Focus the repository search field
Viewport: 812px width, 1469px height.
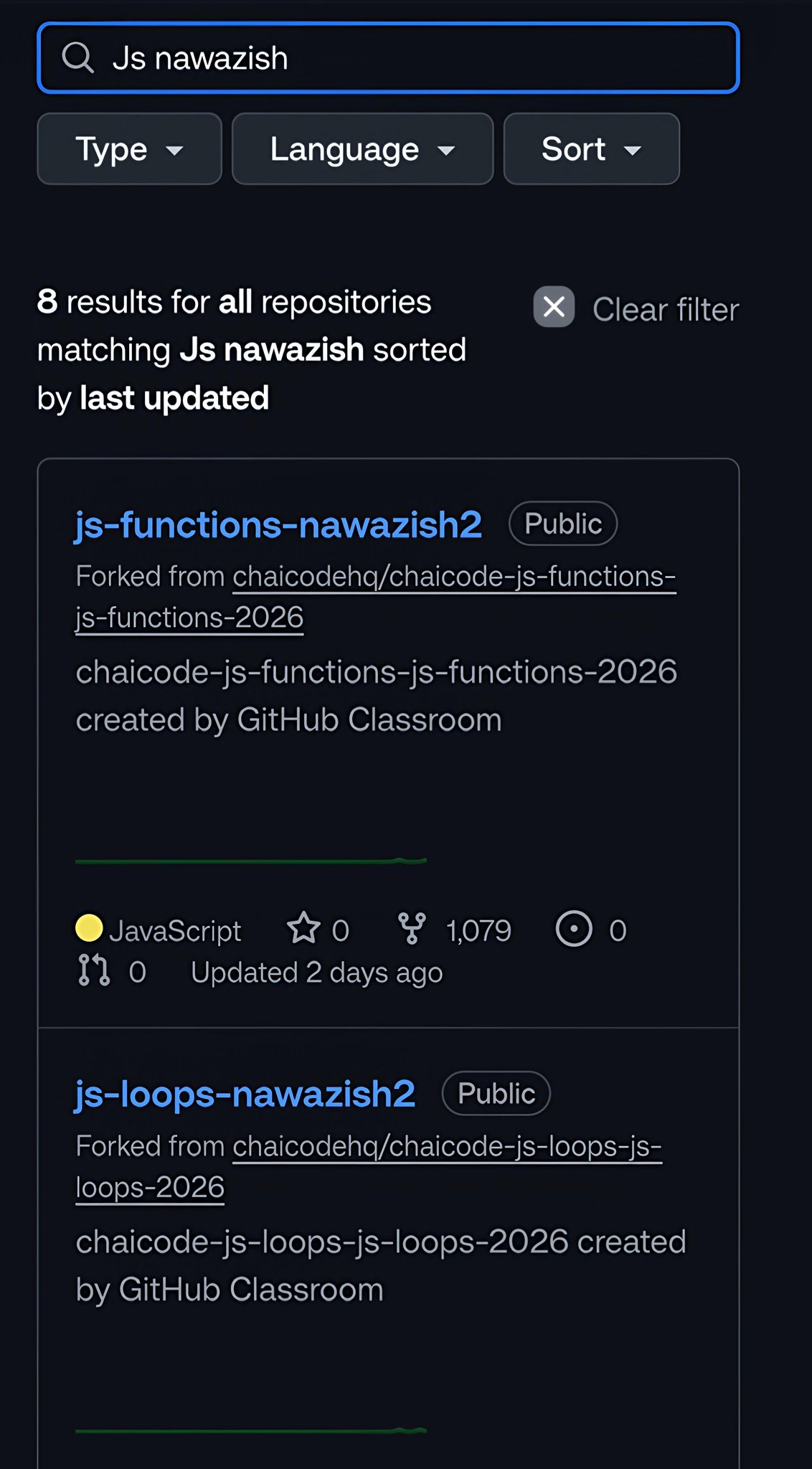[416, 58]
